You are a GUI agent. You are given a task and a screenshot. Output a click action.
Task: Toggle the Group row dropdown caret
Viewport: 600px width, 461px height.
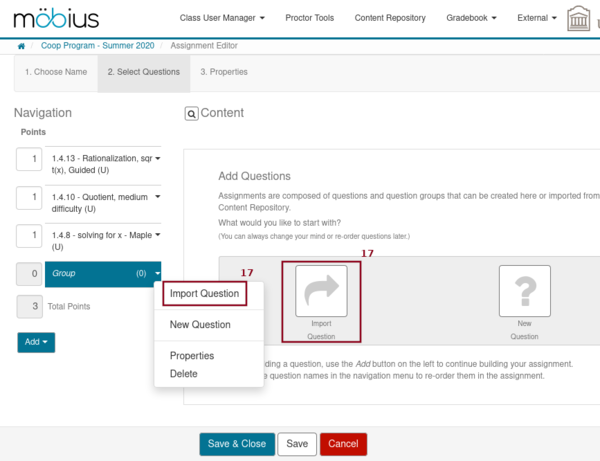[x=158, y=274]
